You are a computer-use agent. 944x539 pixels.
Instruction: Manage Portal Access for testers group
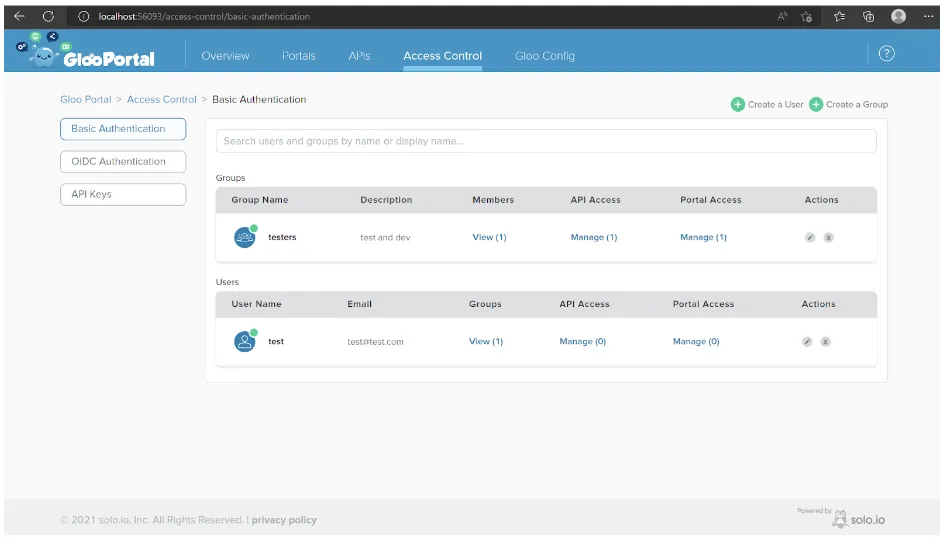tap(703, 237)
